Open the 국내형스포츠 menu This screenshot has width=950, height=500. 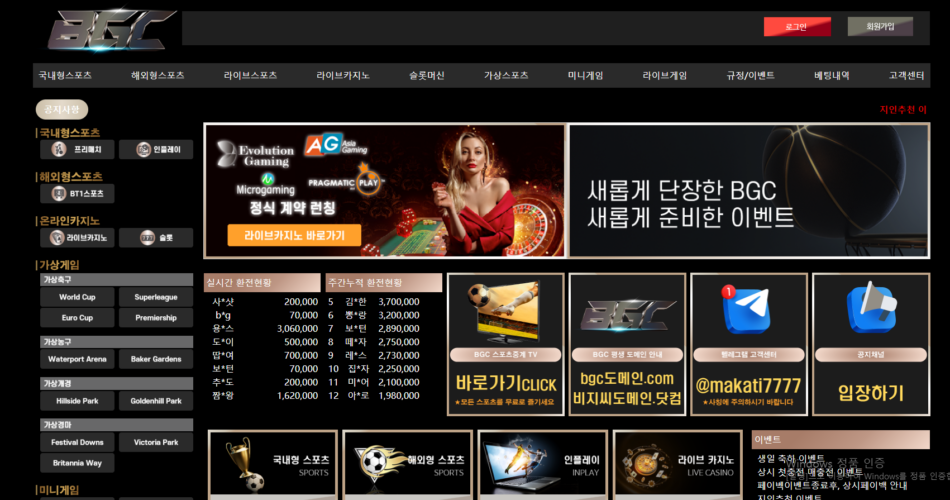tap(65, 76)
